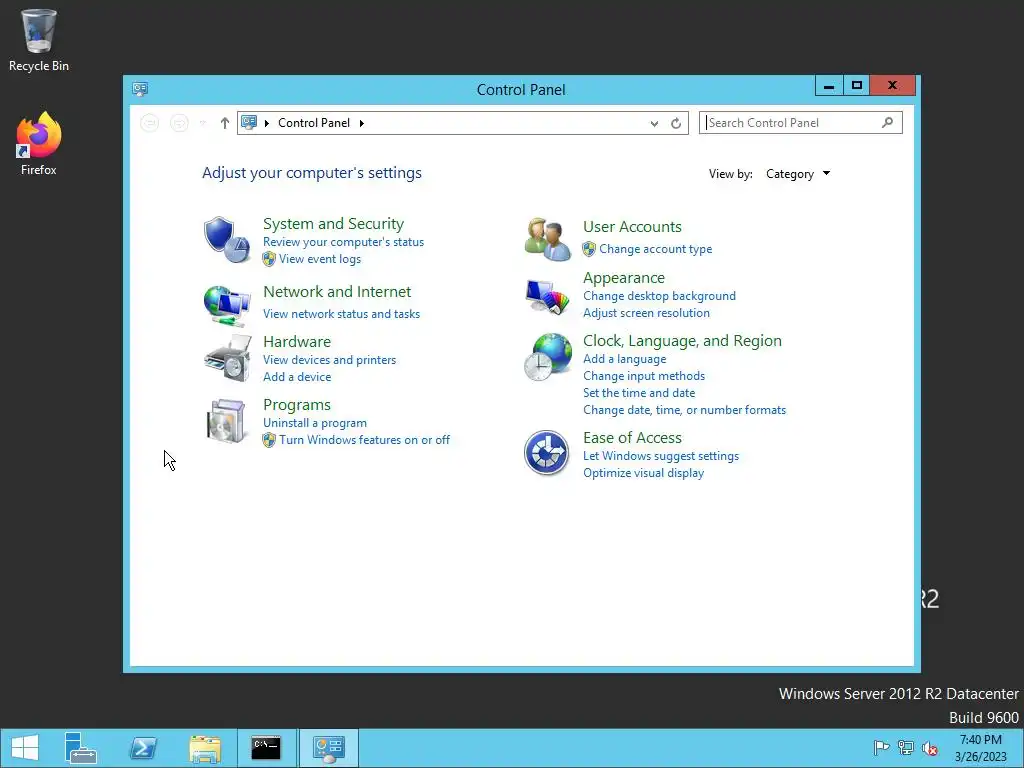Click Change account type link
1024x768 pixels.
click(656, 249)
